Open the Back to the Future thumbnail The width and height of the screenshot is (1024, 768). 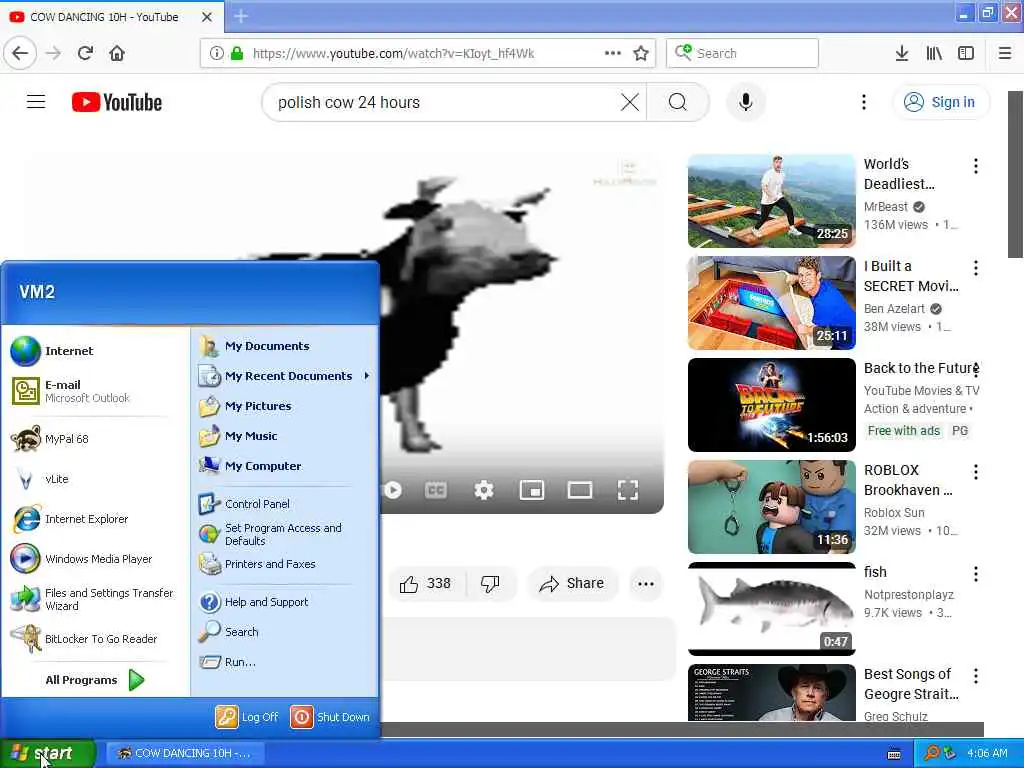tap(771, 405)
